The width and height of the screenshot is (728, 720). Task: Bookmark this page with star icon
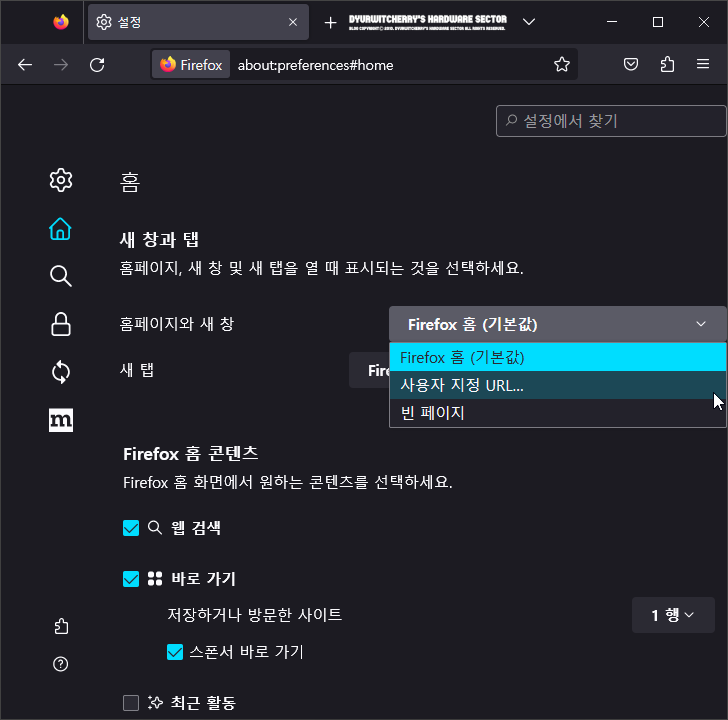point(562,64)
